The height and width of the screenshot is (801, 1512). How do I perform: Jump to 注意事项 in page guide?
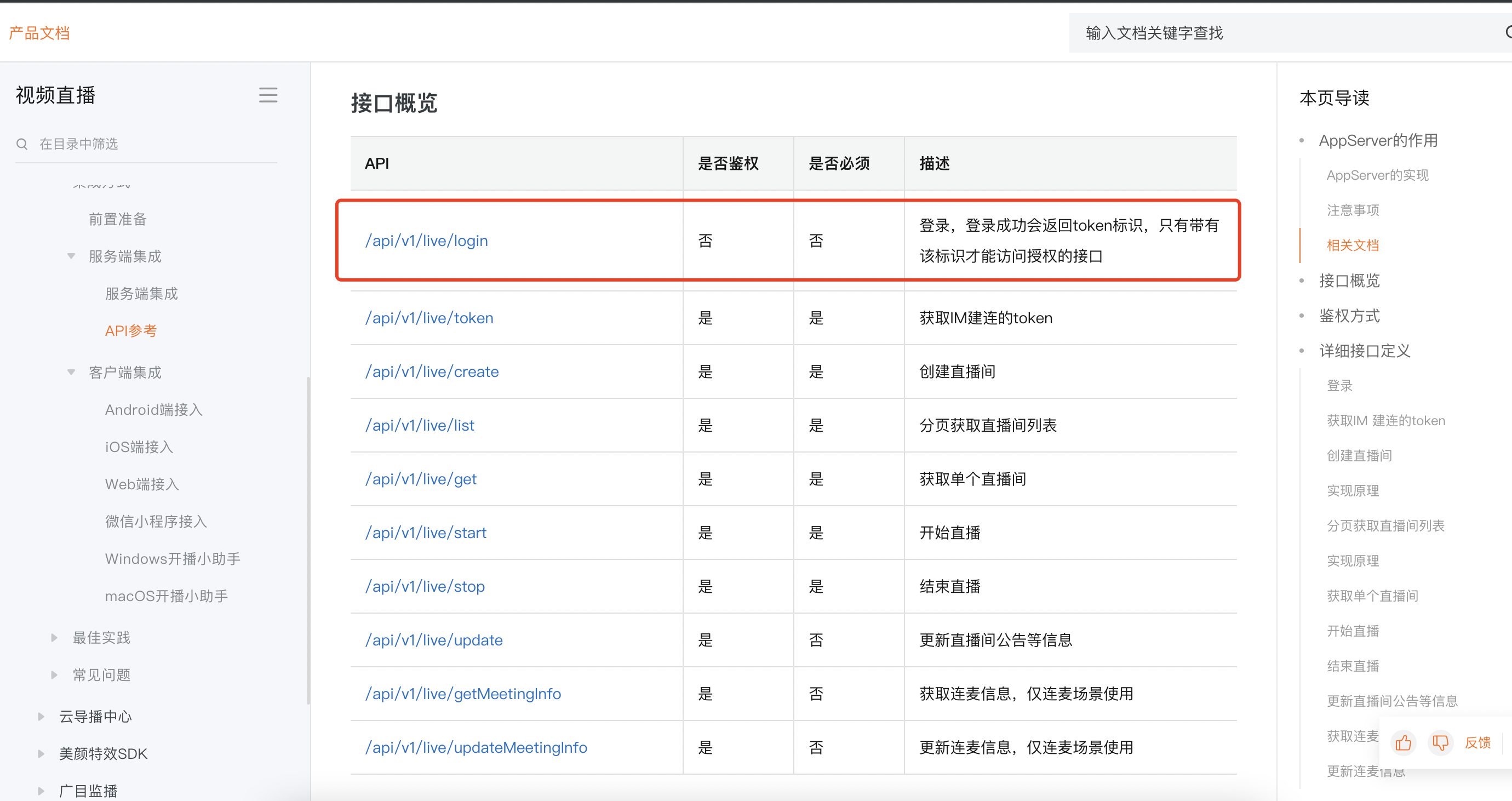1353,210
